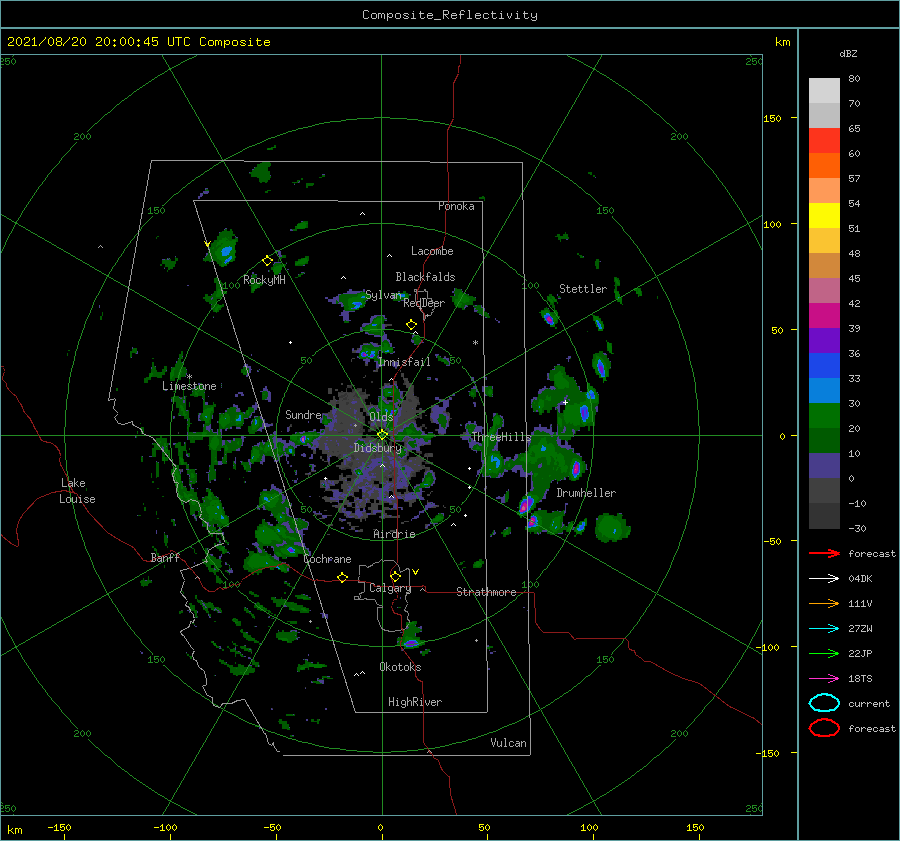Click the cyan 27ZW arrow legend icon
This screenshot has height=841, width=900.
click(824, 629)
